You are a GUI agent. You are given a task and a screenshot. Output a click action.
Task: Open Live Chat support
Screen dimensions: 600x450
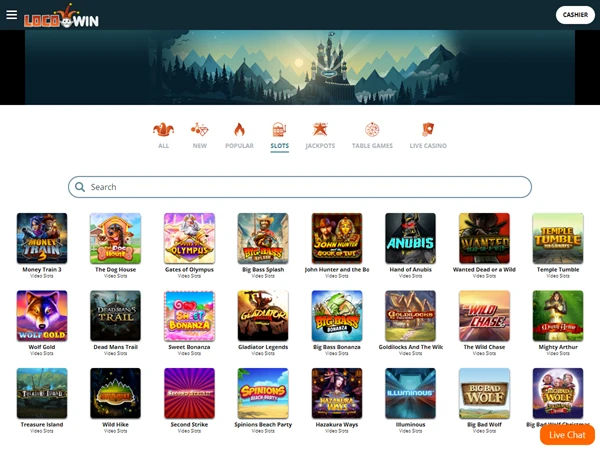click(567, 435)
